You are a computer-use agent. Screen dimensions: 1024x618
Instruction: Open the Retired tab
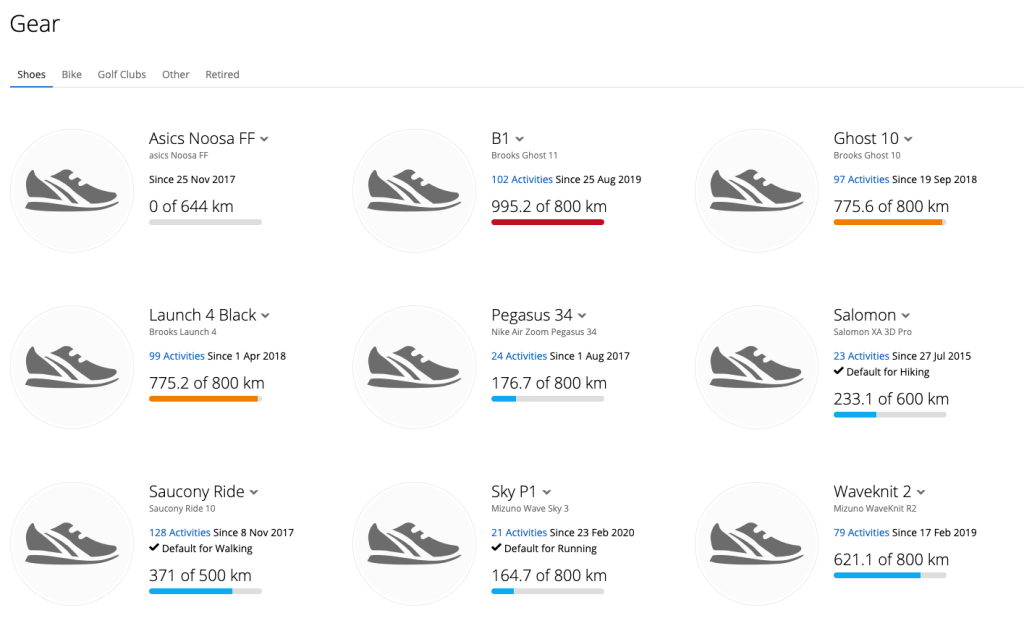[222, 74]
